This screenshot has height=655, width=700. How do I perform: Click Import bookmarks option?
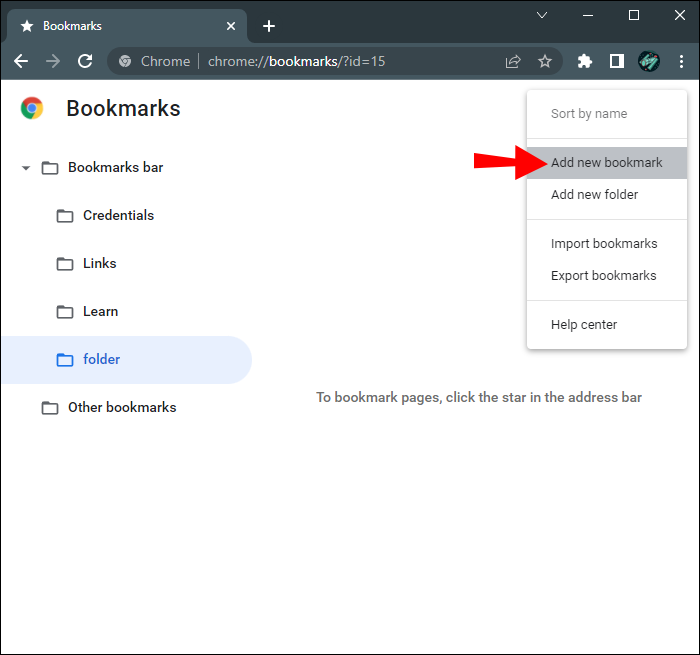[604, 244]
